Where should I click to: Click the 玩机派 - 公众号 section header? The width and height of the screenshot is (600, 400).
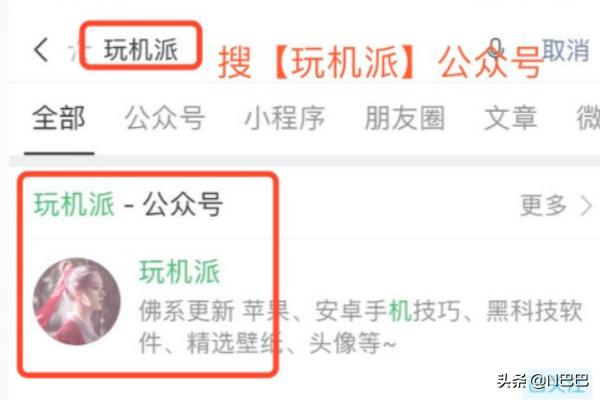128,204
